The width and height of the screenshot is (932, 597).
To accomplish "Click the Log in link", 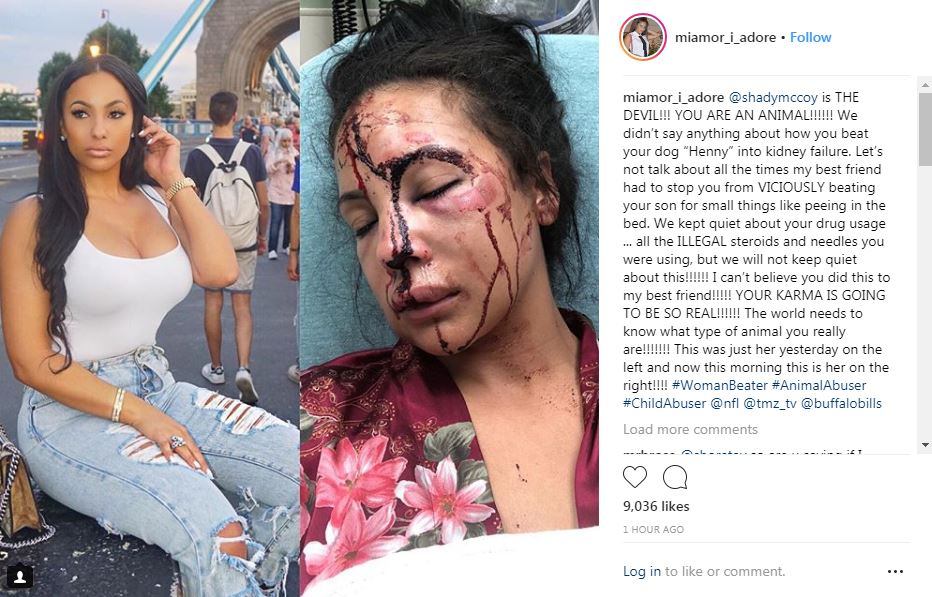I will (x=641, y=571).
